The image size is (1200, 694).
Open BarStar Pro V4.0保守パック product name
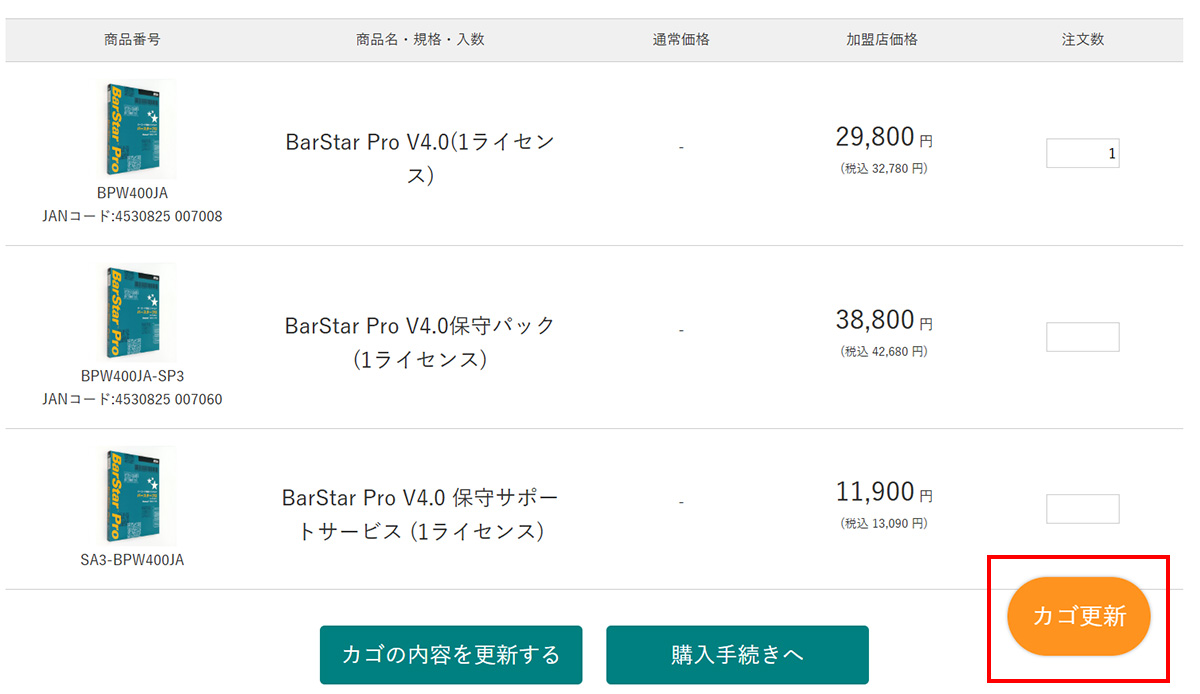pyautogui.click(x=420, y=341)
